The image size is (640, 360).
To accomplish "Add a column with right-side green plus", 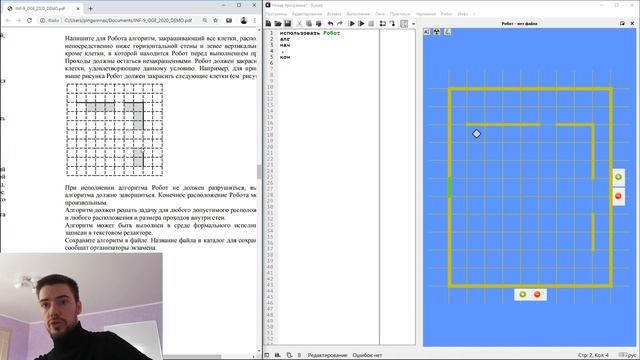I will click(618, 177).
